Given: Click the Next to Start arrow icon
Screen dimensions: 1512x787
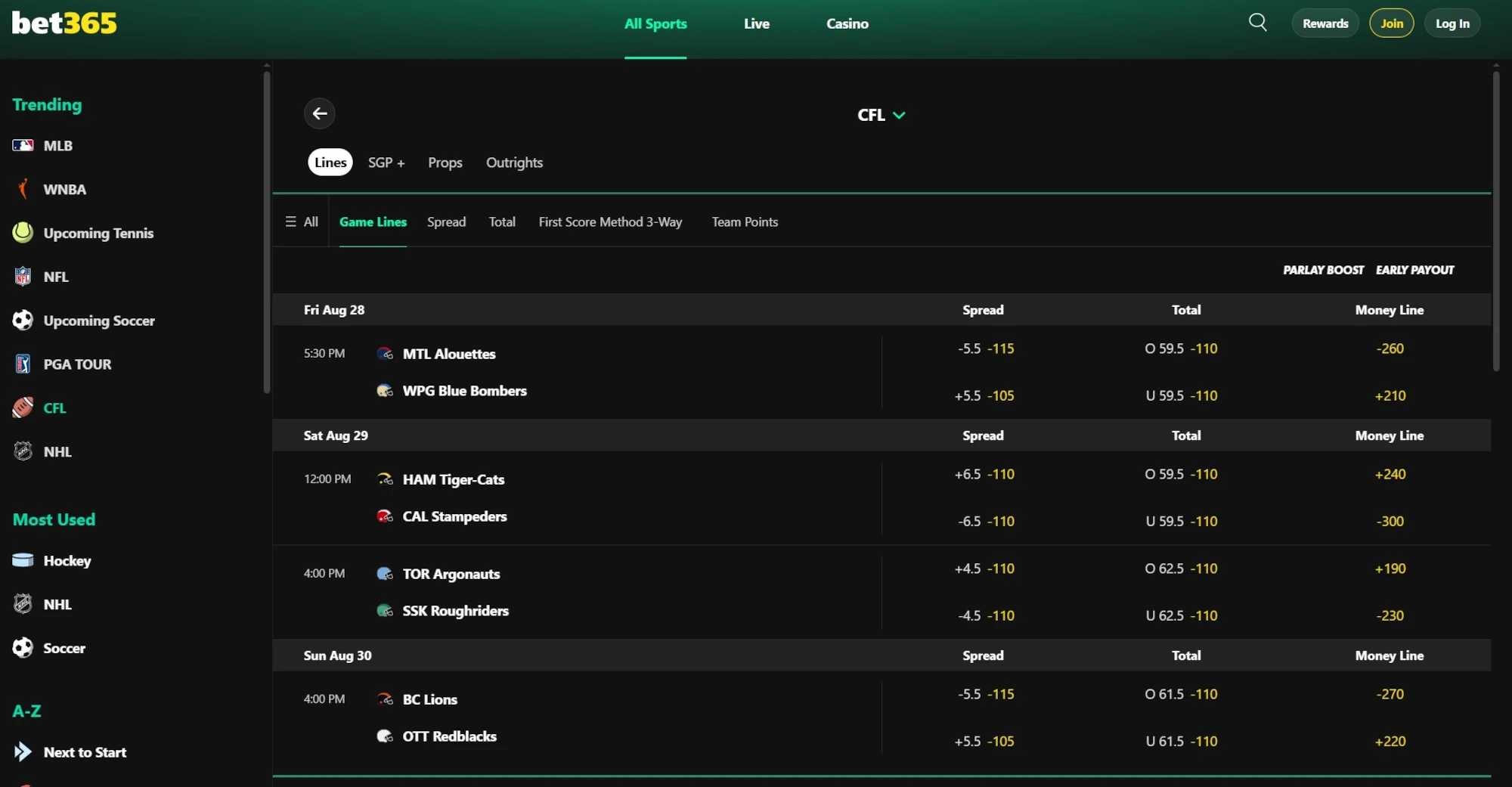Looking at the screenshot, I should pyautogui.click(x=23, y=751).
